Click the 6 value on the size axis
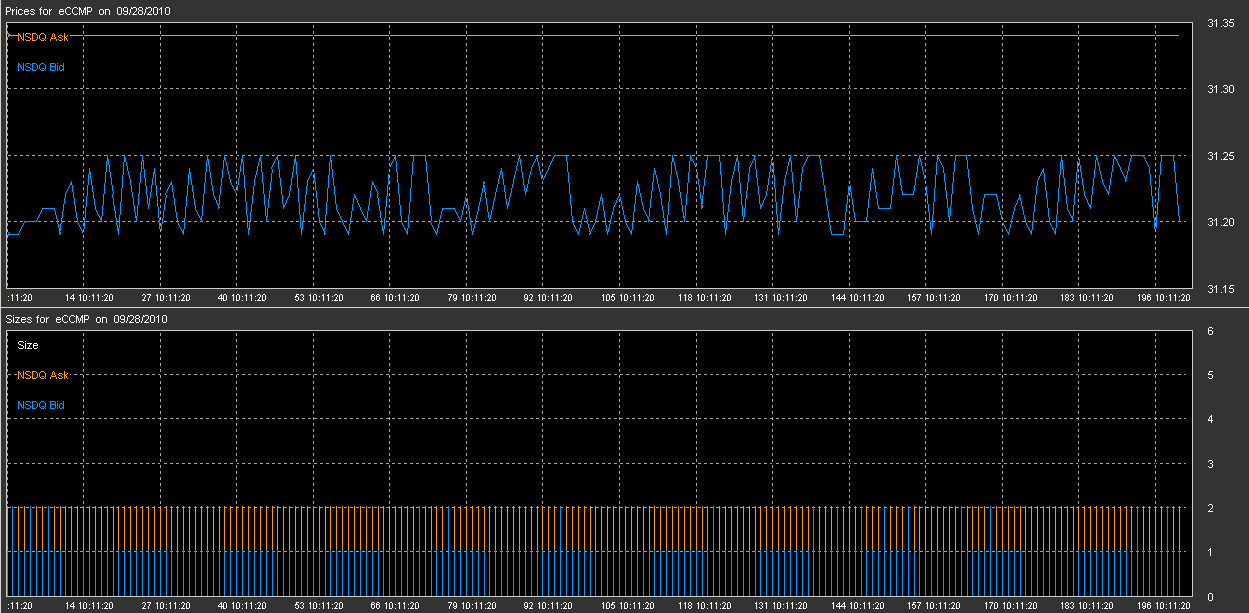The image size is (1249, 613). (x=1210, y=331)
